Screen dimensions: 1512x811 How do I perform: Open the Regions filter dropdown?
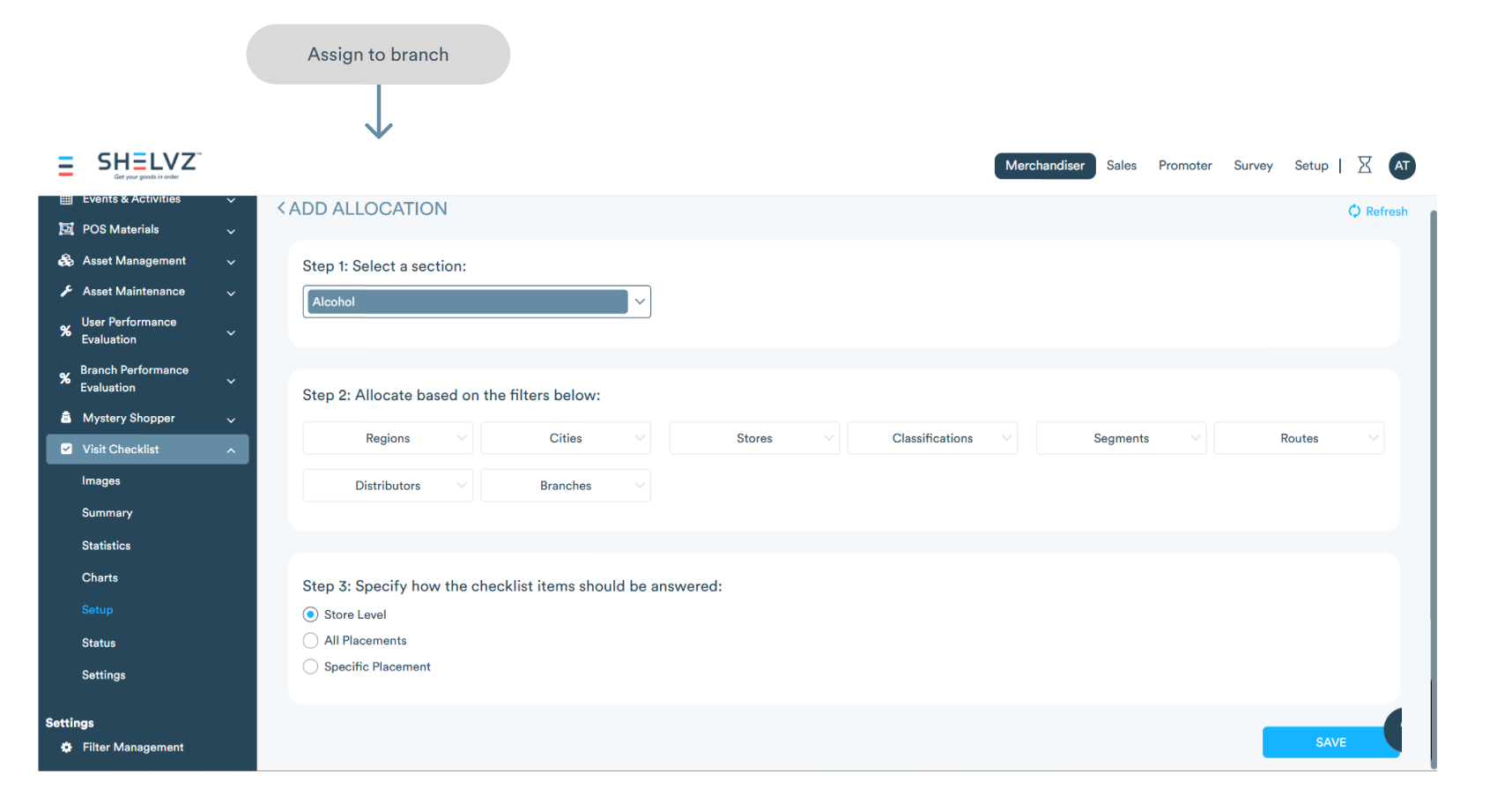388,438
